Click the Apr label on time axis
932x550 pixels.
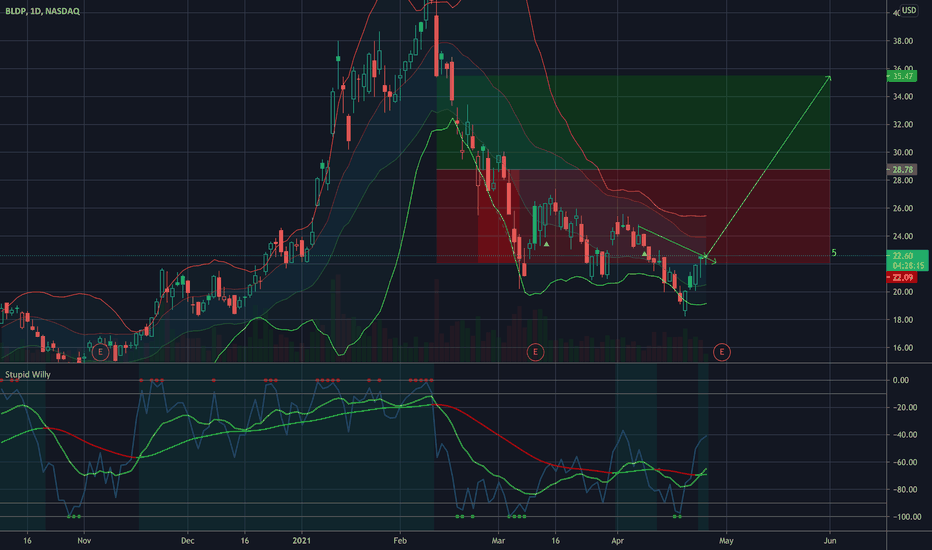tap(618, 540)
